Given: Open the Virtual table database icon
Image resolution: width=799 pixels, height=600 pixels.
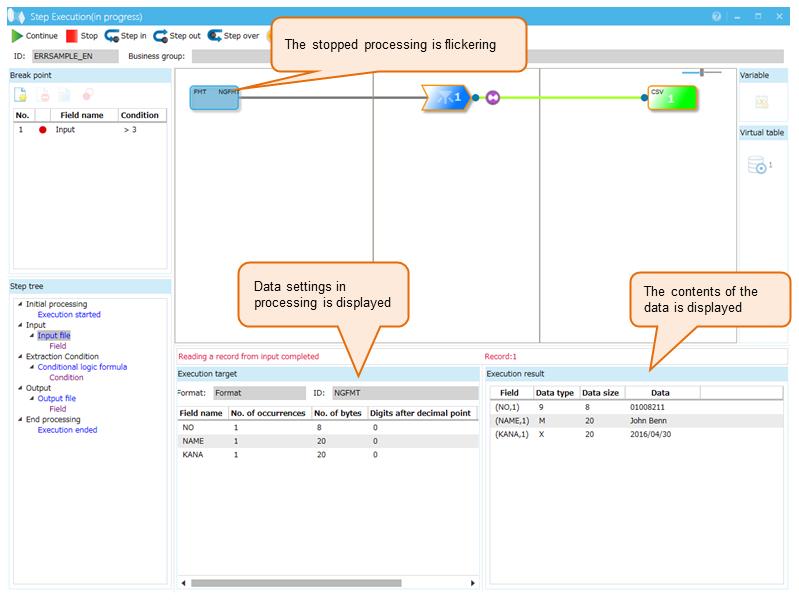Looking at the screenshot, I should pyautogui.click(x=758, y=166).
